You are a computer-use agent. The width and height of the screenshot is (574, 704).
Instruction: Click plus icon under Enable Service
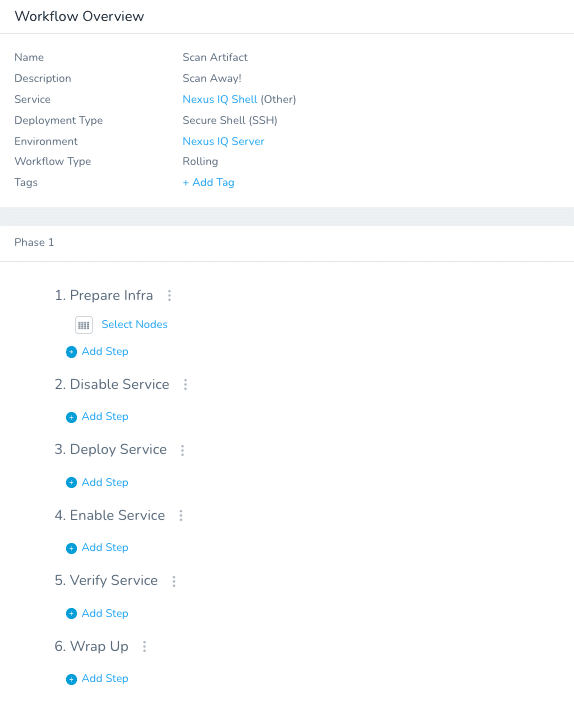pos(71,548)
